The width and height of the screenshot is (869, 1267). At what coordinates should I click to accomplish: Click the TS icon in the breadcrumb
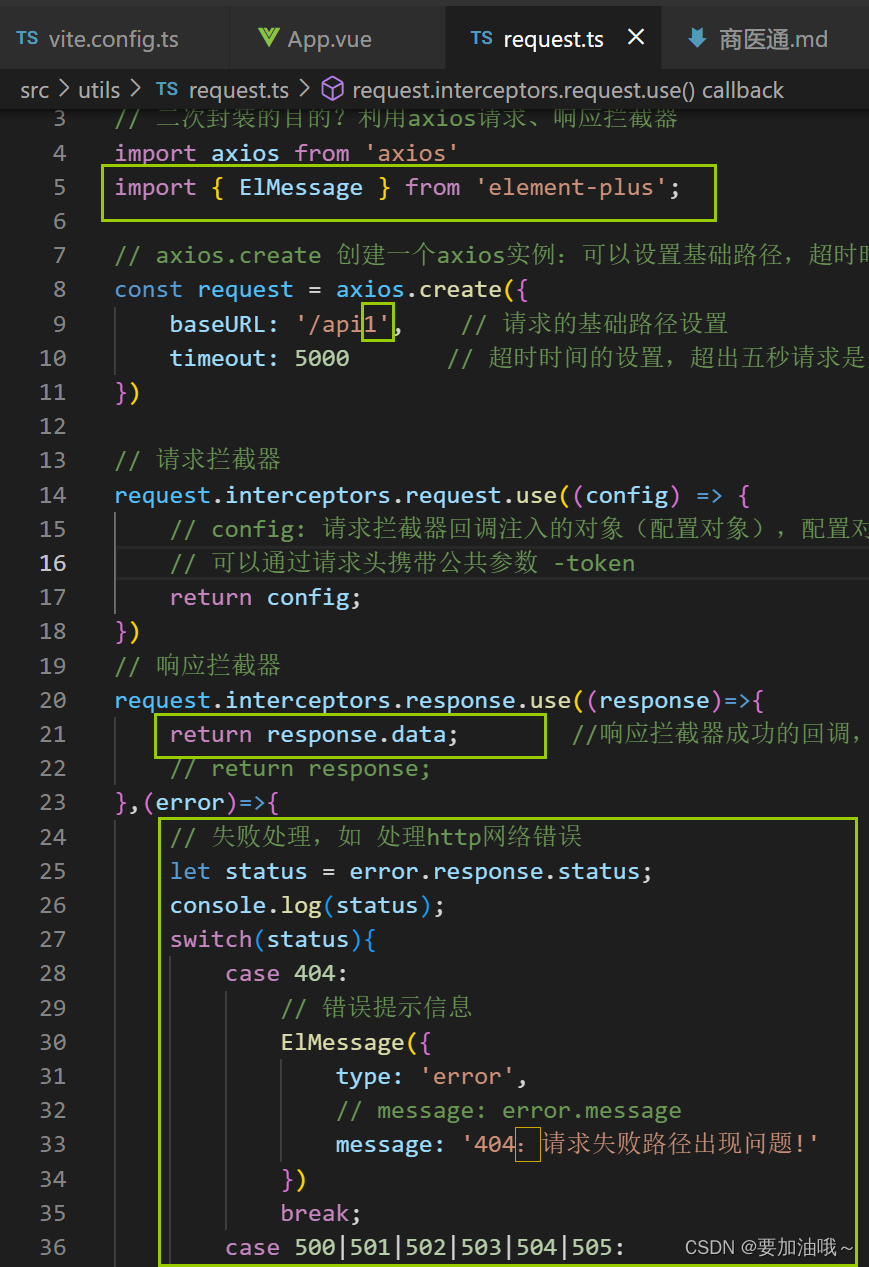click(x=167, y=90)
